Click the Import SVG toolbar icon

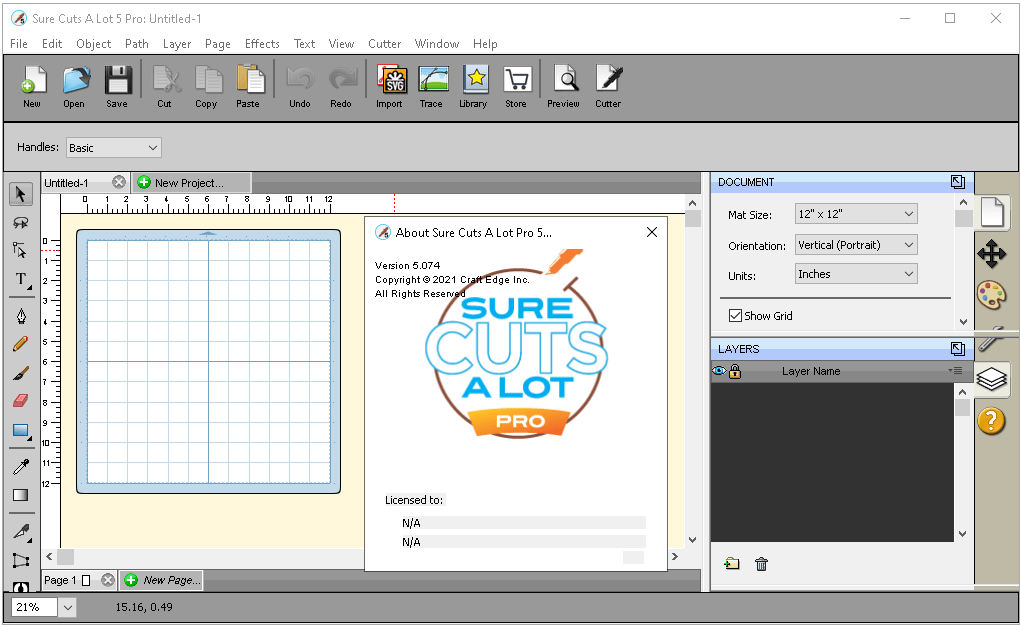[389, 86]
